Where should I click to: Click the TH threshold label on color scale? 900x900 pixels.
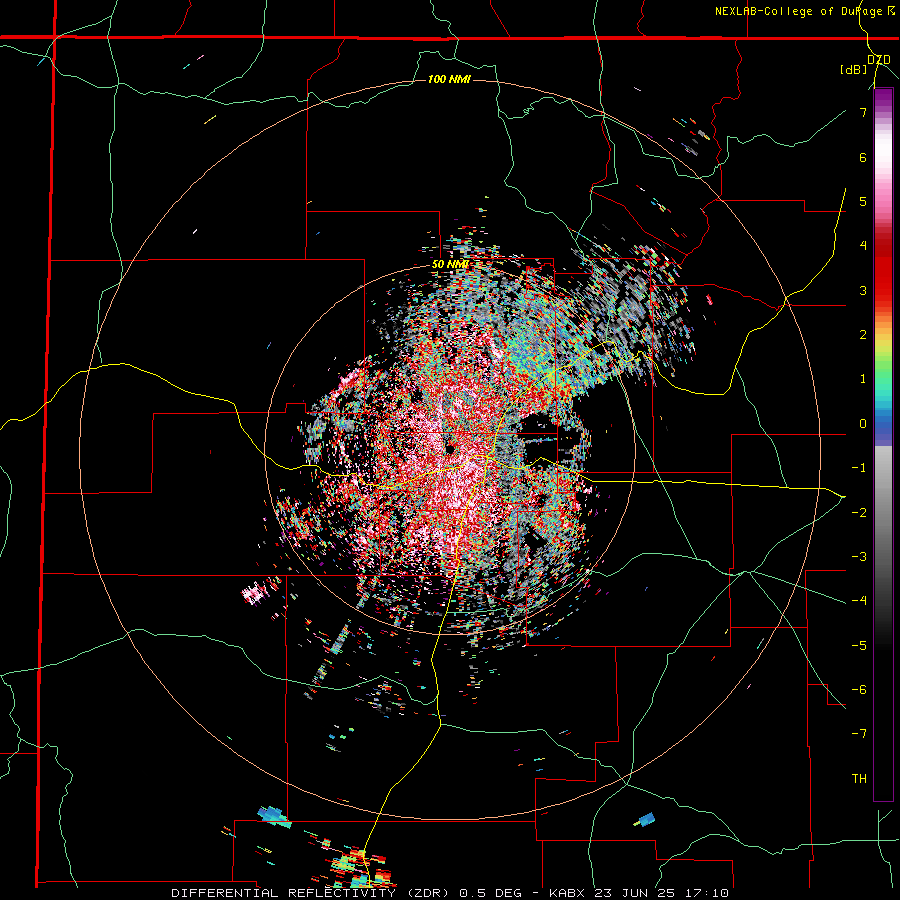(x=859, y=779)
